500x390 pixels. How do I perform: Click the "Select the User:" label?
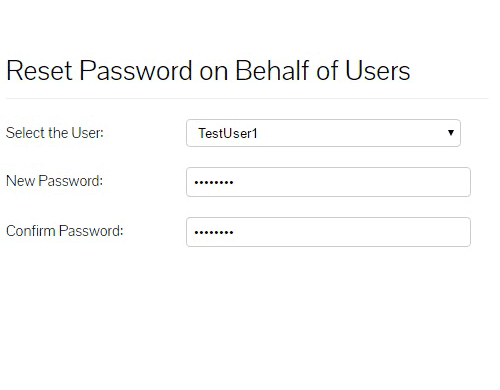click(x=55, y=133)
